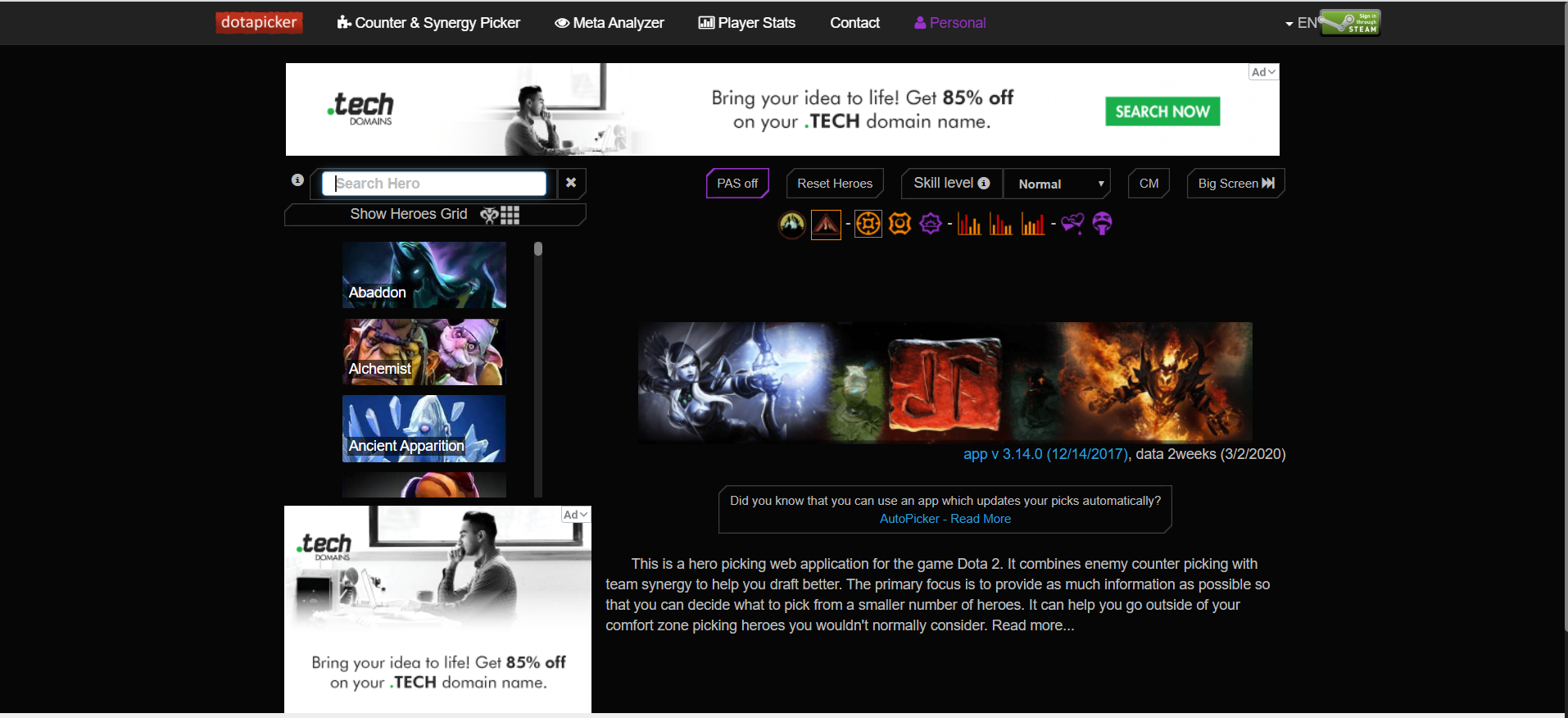Image resolution: width=1568 pixels, height=718 pixels.
Task: Open the Personal menu item
Action: pyautogui.click(x=950, y=23)
